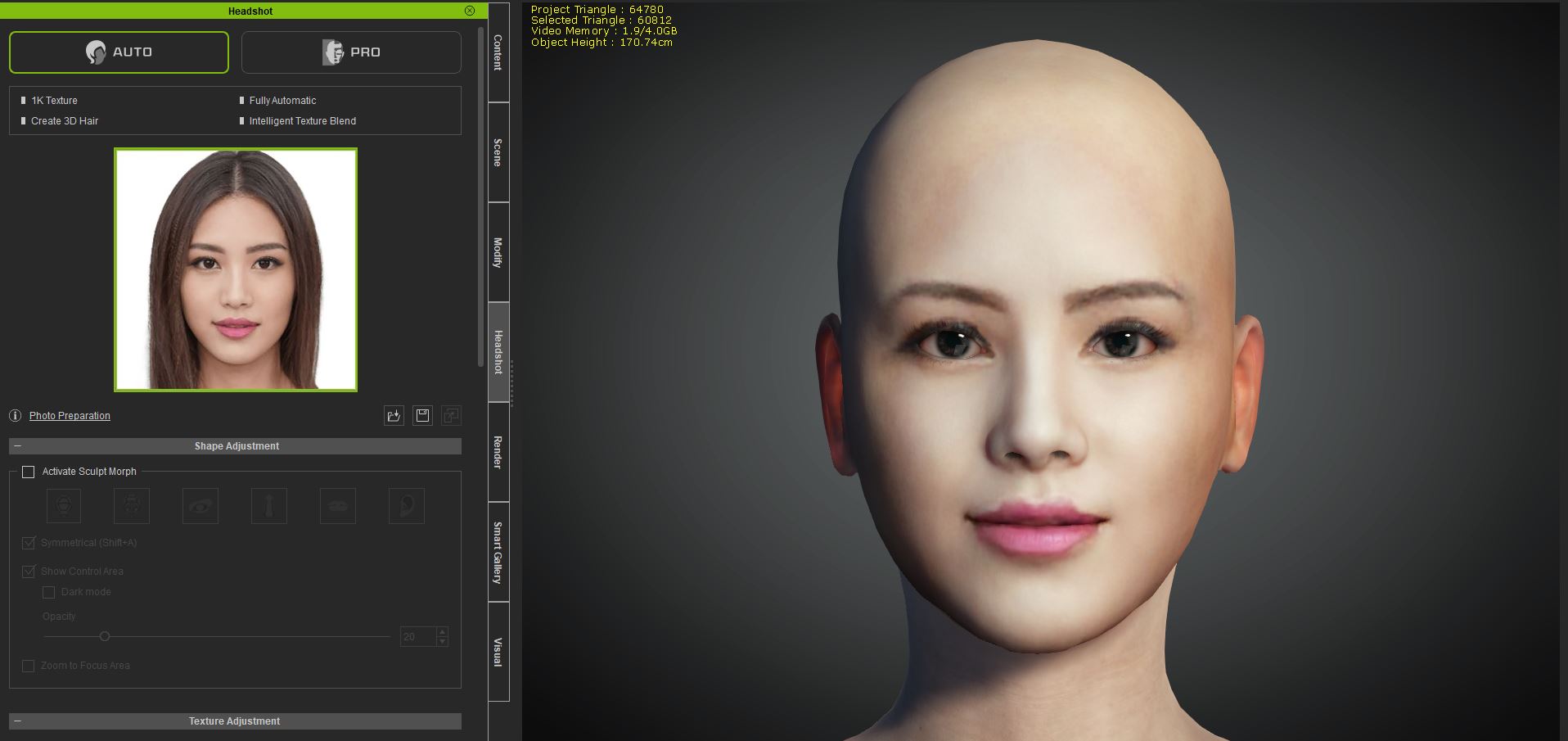Open the Smart Gallery side tab
1568x741 pixels.
(498, 552)
